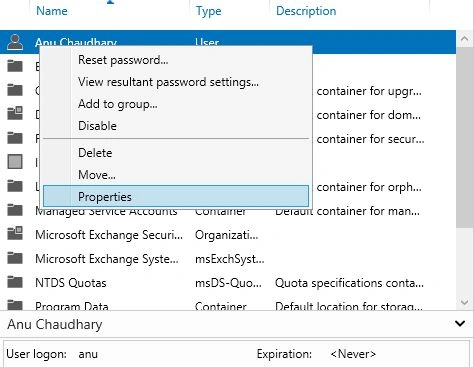Click the gray square object icon

[15, 162]
